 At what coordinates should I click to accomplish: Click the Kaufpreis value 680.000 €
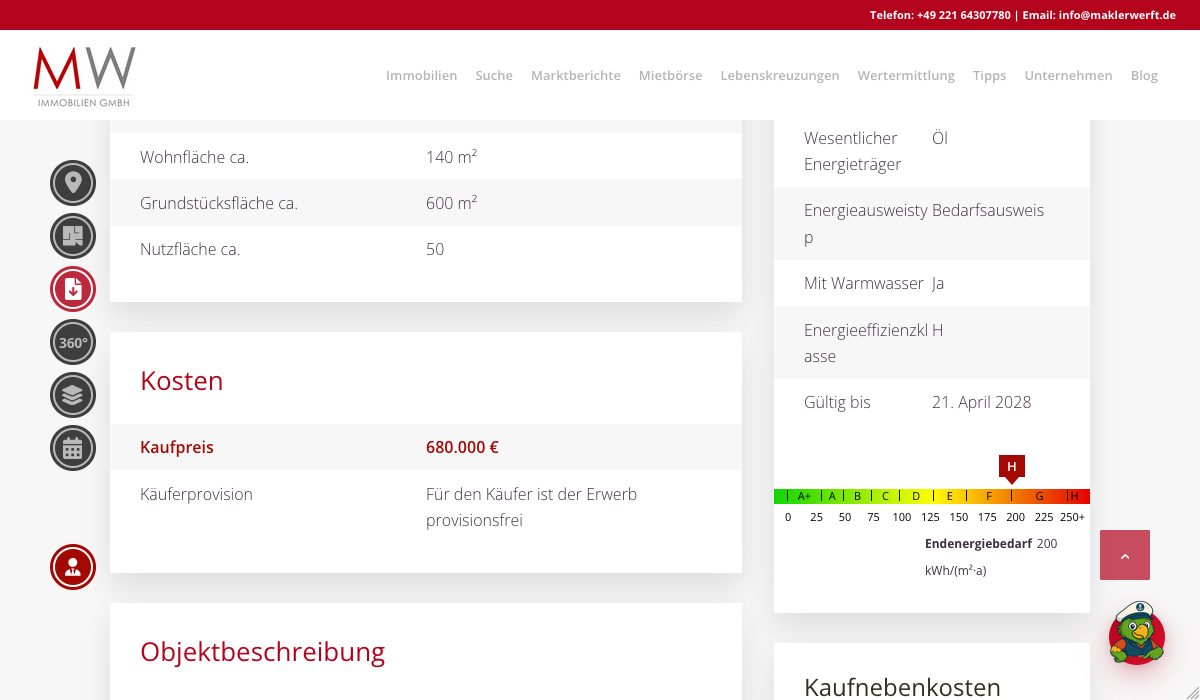pyautogui.click(x=462, y=447)
